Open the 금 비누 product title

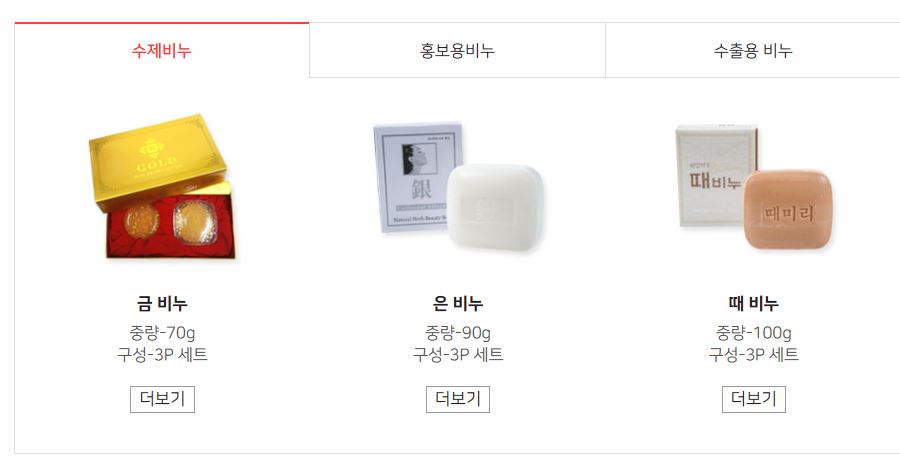162,303
